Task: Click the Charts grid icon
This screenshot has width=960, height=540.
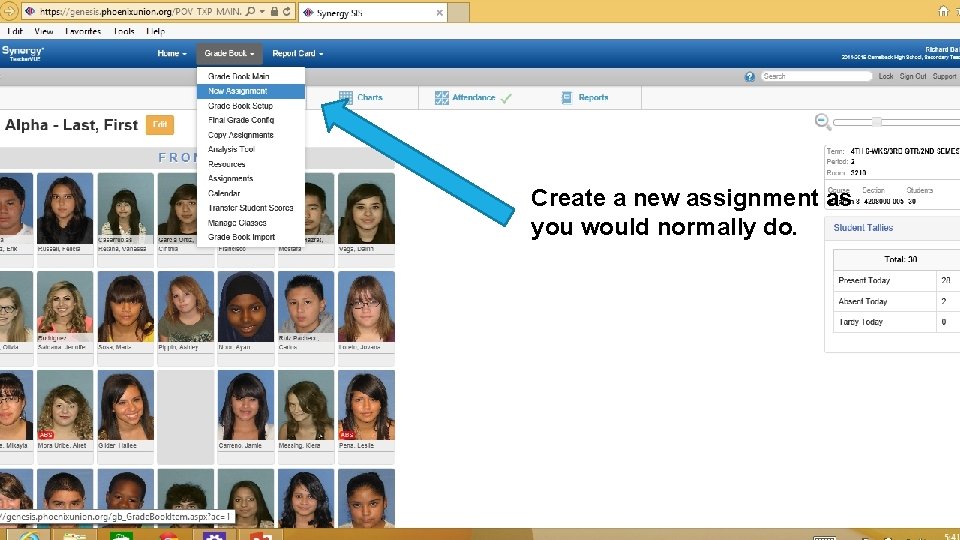Action: click(346, 98)
